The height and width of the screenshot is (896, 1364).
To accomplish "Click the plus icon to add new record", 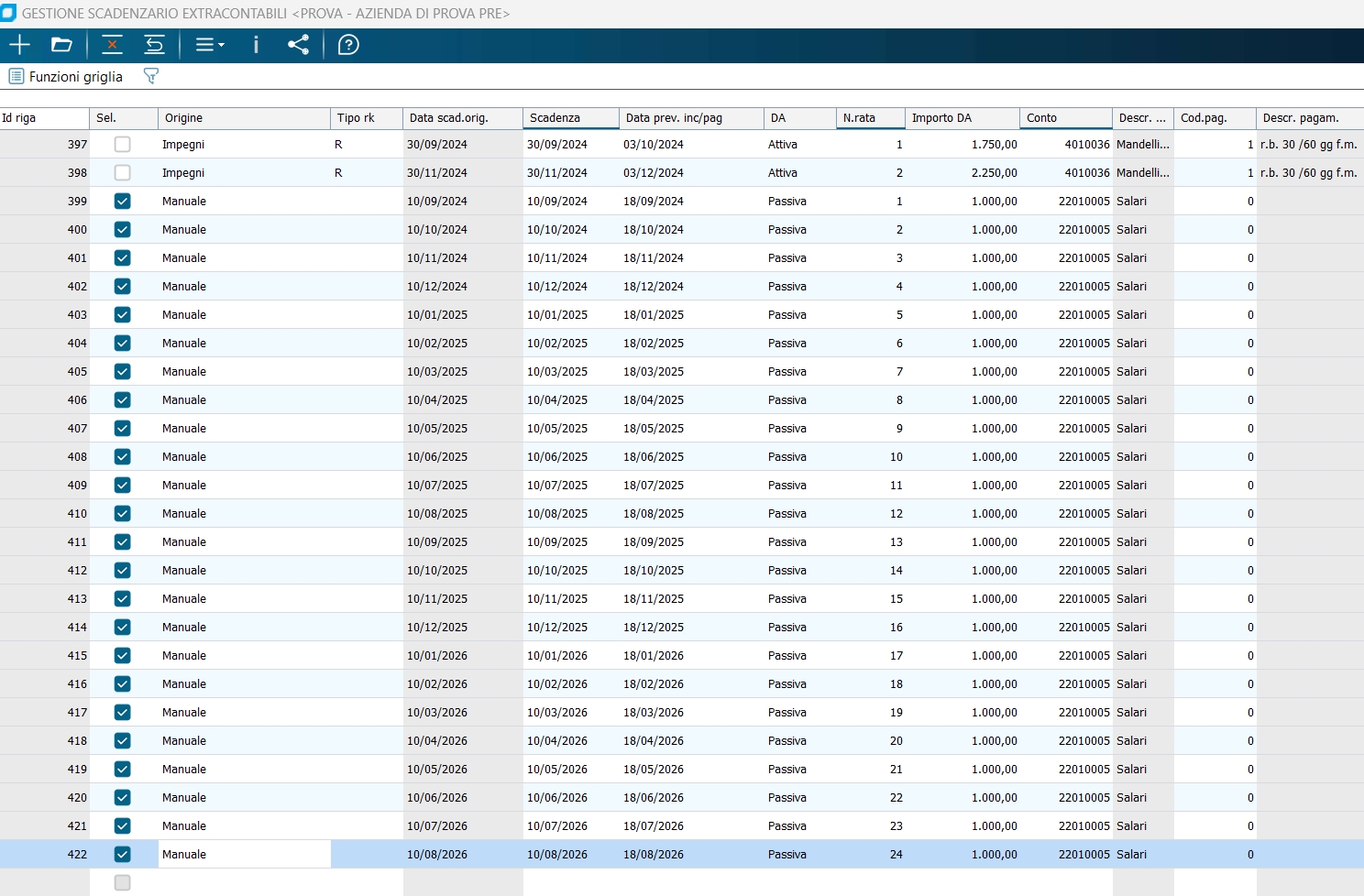I will (19, 45).
